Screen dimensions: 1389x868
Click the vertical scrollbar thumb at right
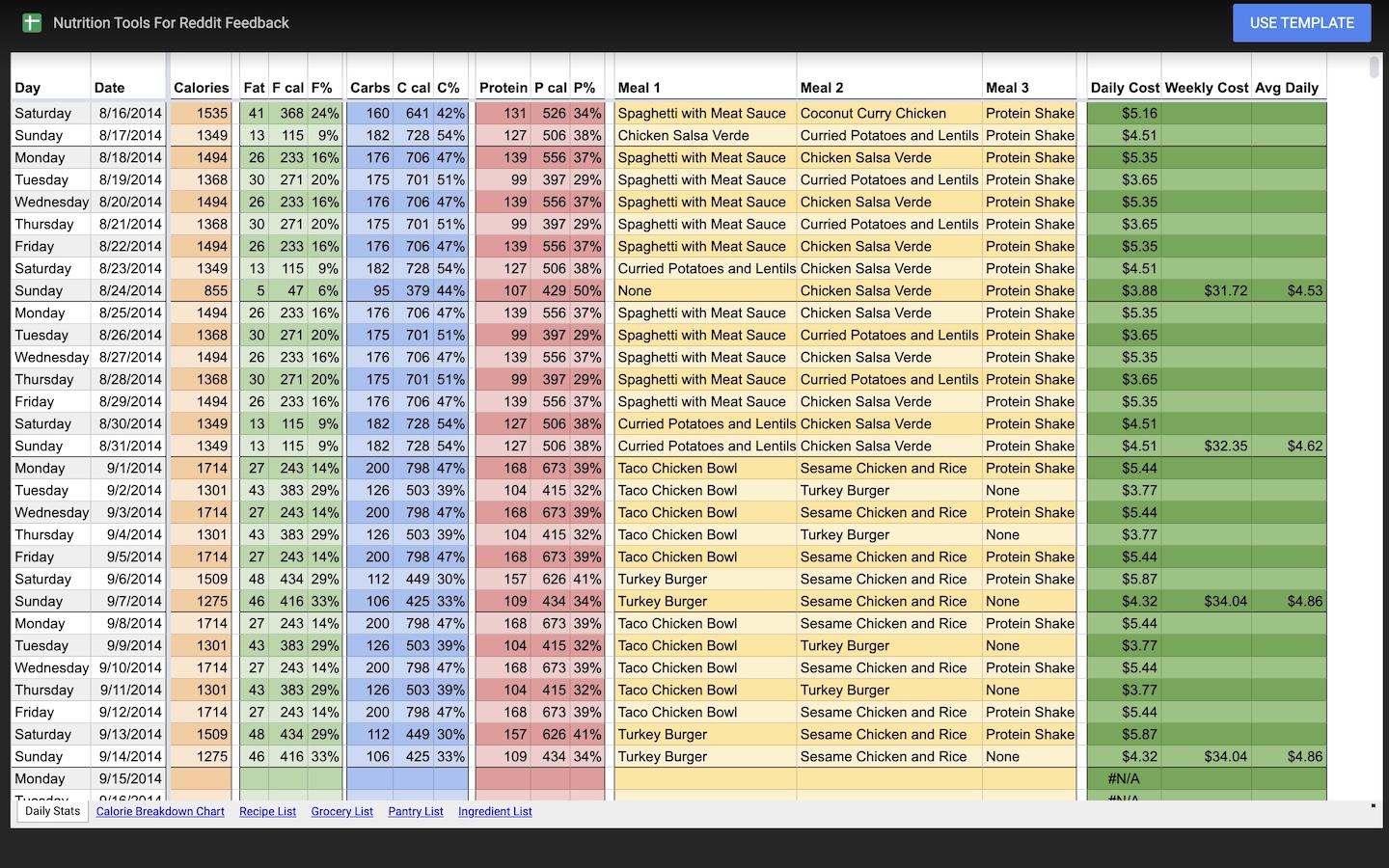[x=1374, y=67]
